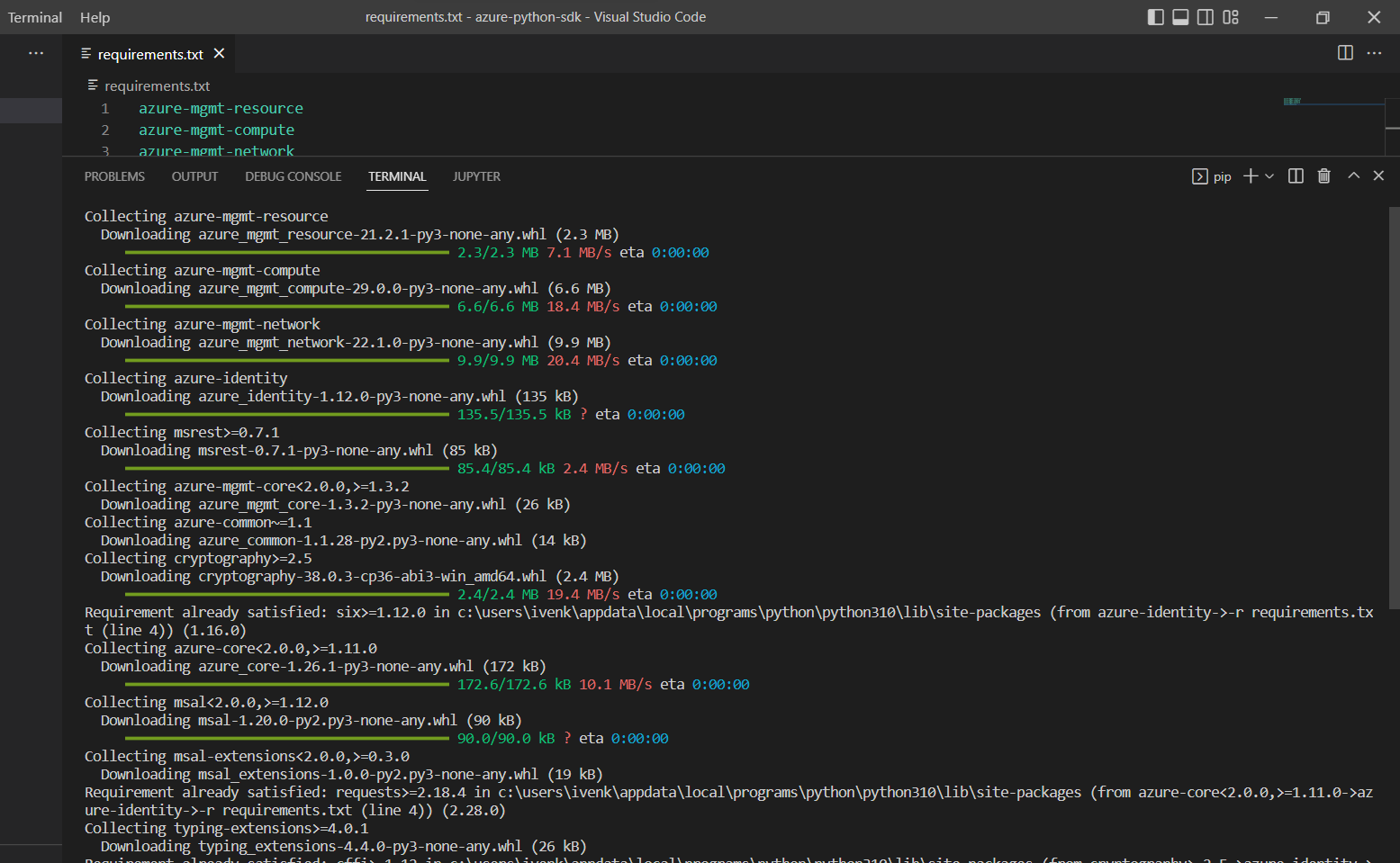Viewport: 1400px width, 863px height.
Task: Toggle the primary side bar visibility
Action: tap(1155, 17)
